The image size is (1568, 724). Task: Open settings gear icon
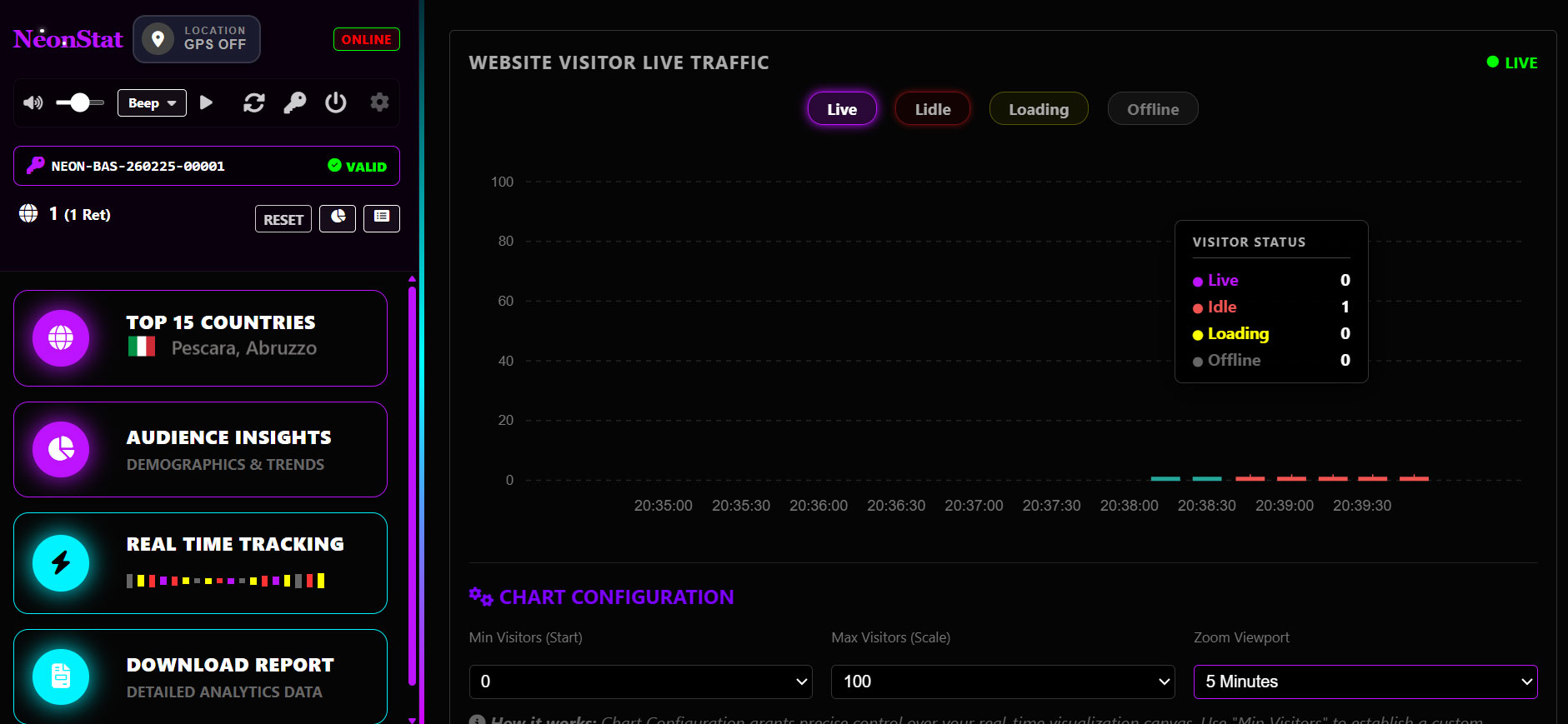click(379, 102)
